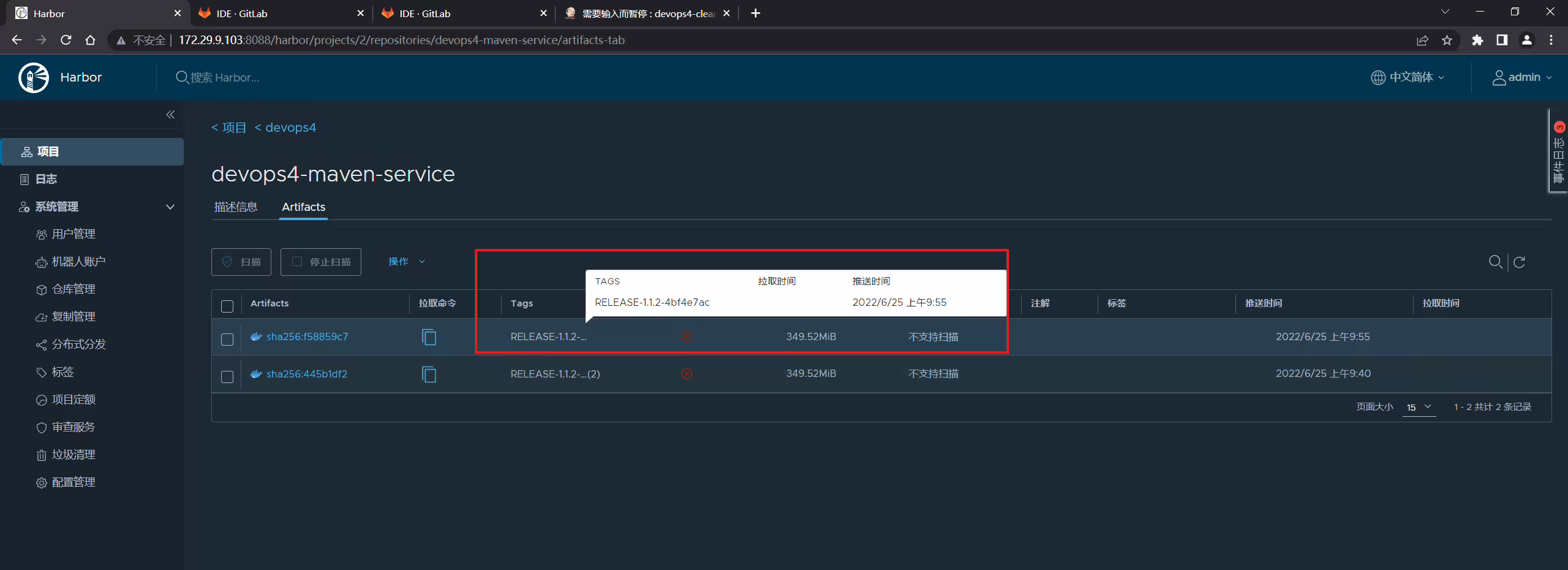Click the artifact search magnifier icon
Image resolution: width=1568 pixels, height=570 pixels.
[x=1495, y=262]
